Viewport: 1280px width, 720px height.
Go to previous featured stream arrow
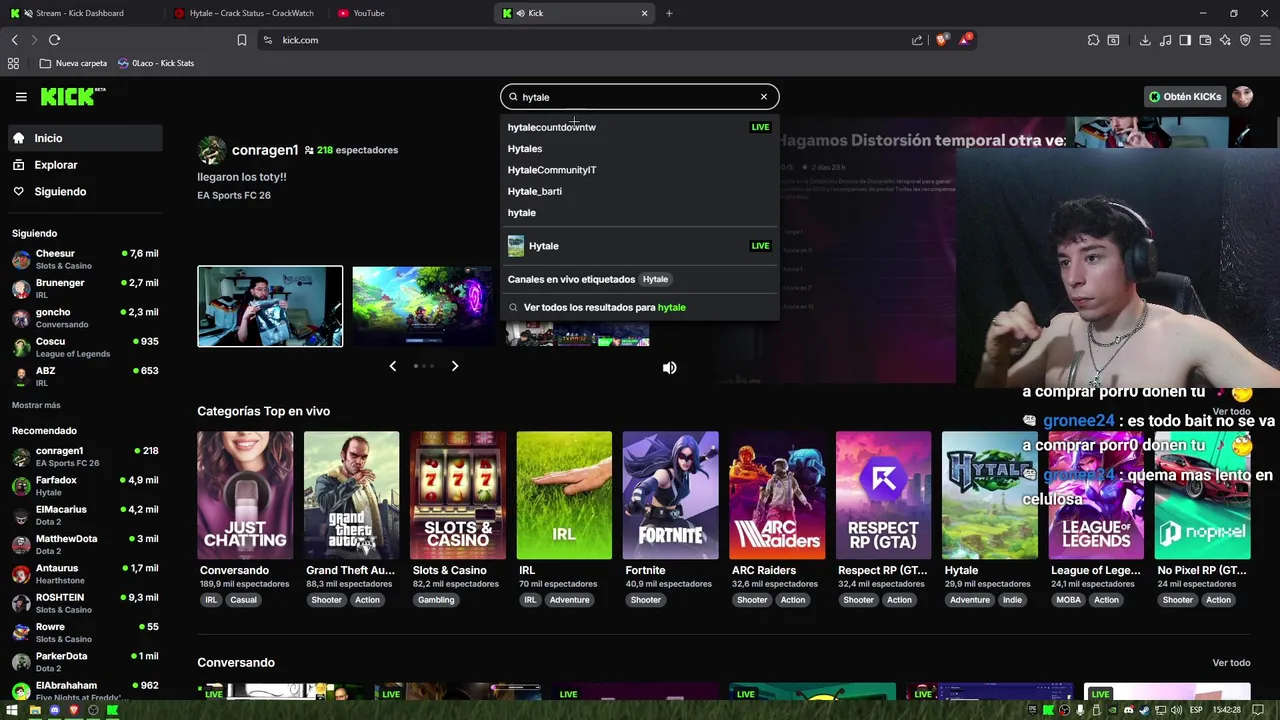tap(392, 366)
